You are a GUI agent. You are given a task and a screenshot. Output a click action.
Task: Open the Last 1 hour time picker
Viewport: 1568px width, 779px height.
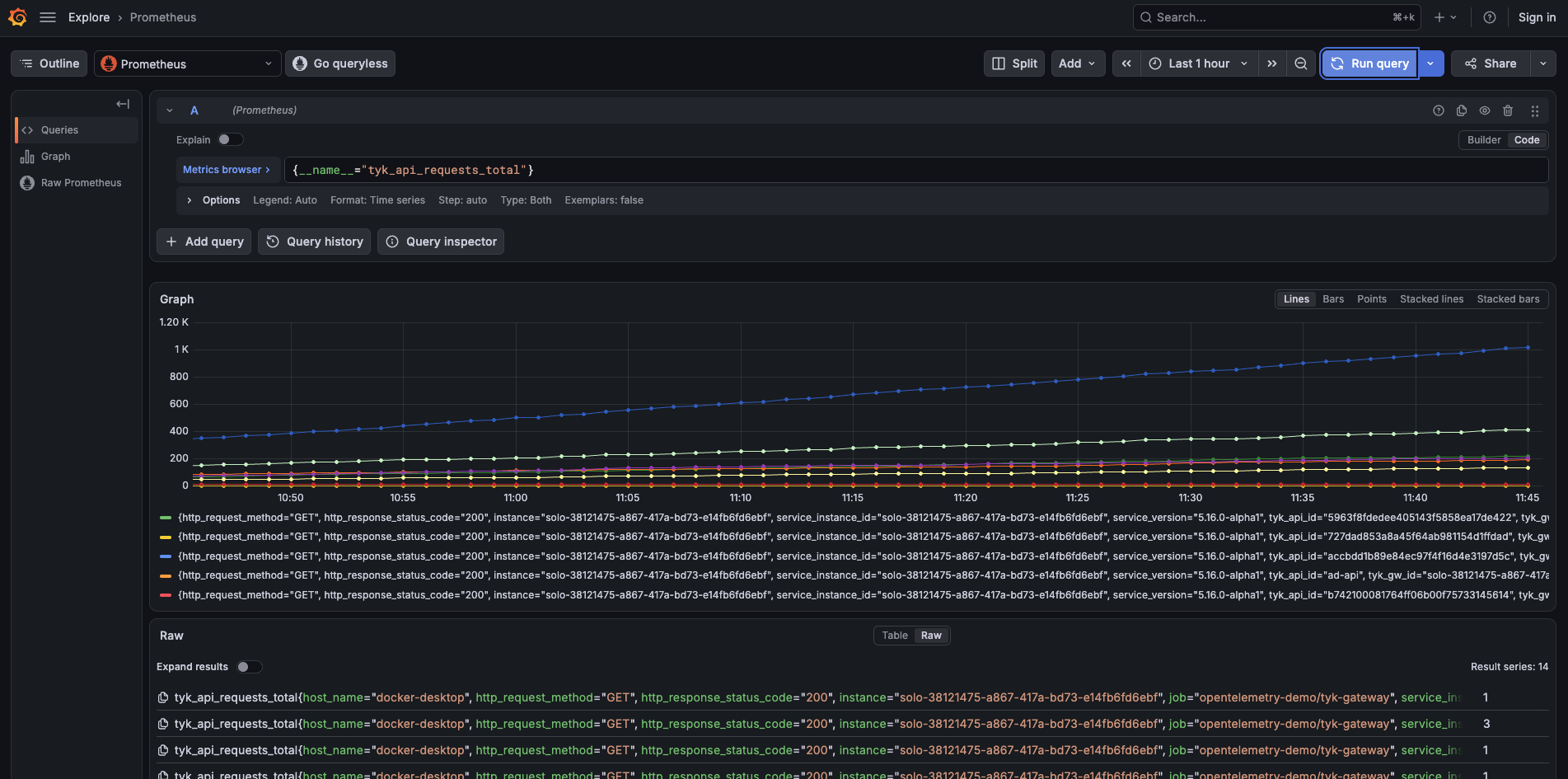pos(1199,63)
